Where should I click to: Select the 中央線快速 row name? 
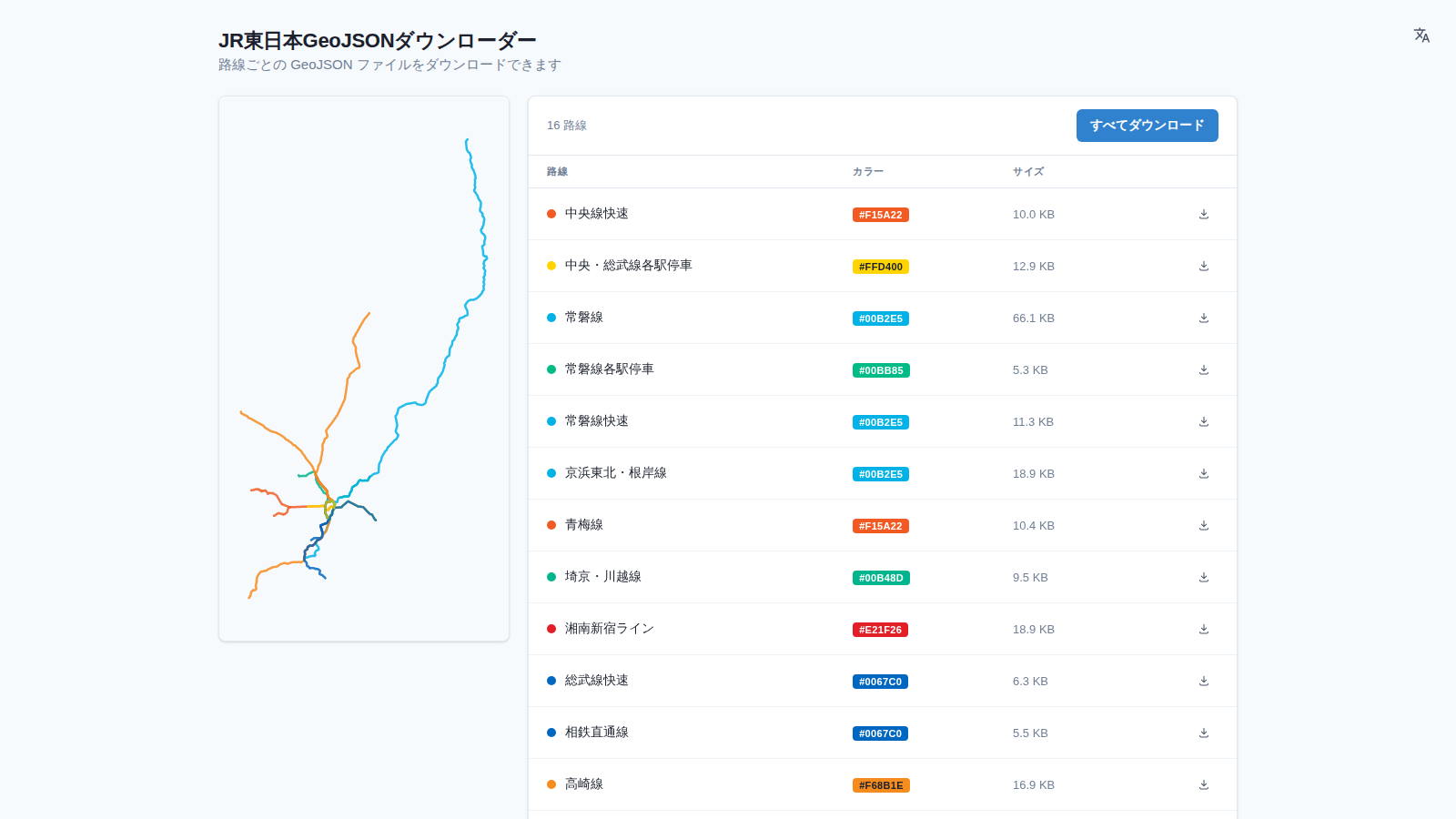pos(597,214)
